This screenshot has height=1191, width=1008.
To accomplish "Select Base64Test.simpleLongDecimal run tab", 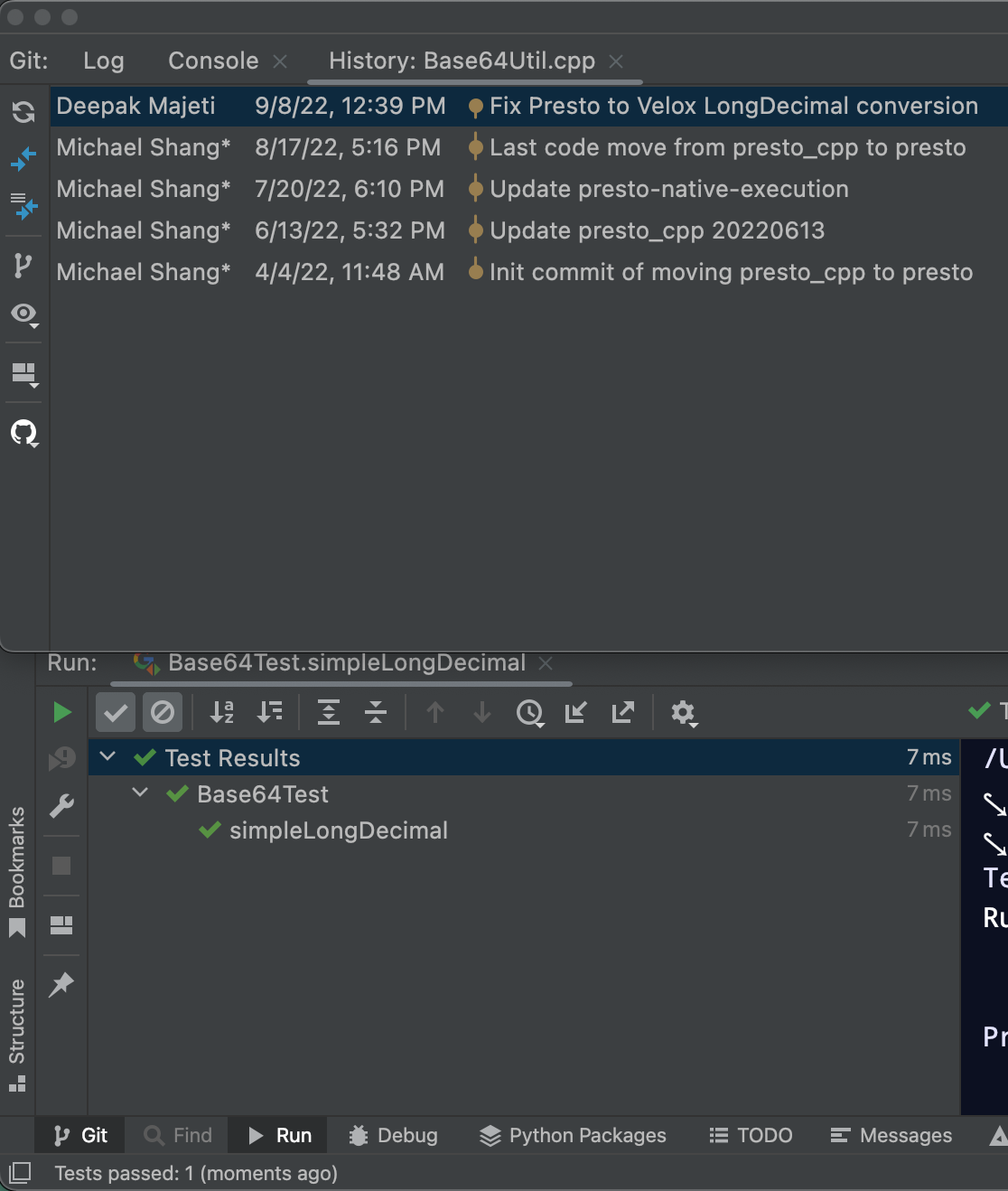I will tap(347, 662).
